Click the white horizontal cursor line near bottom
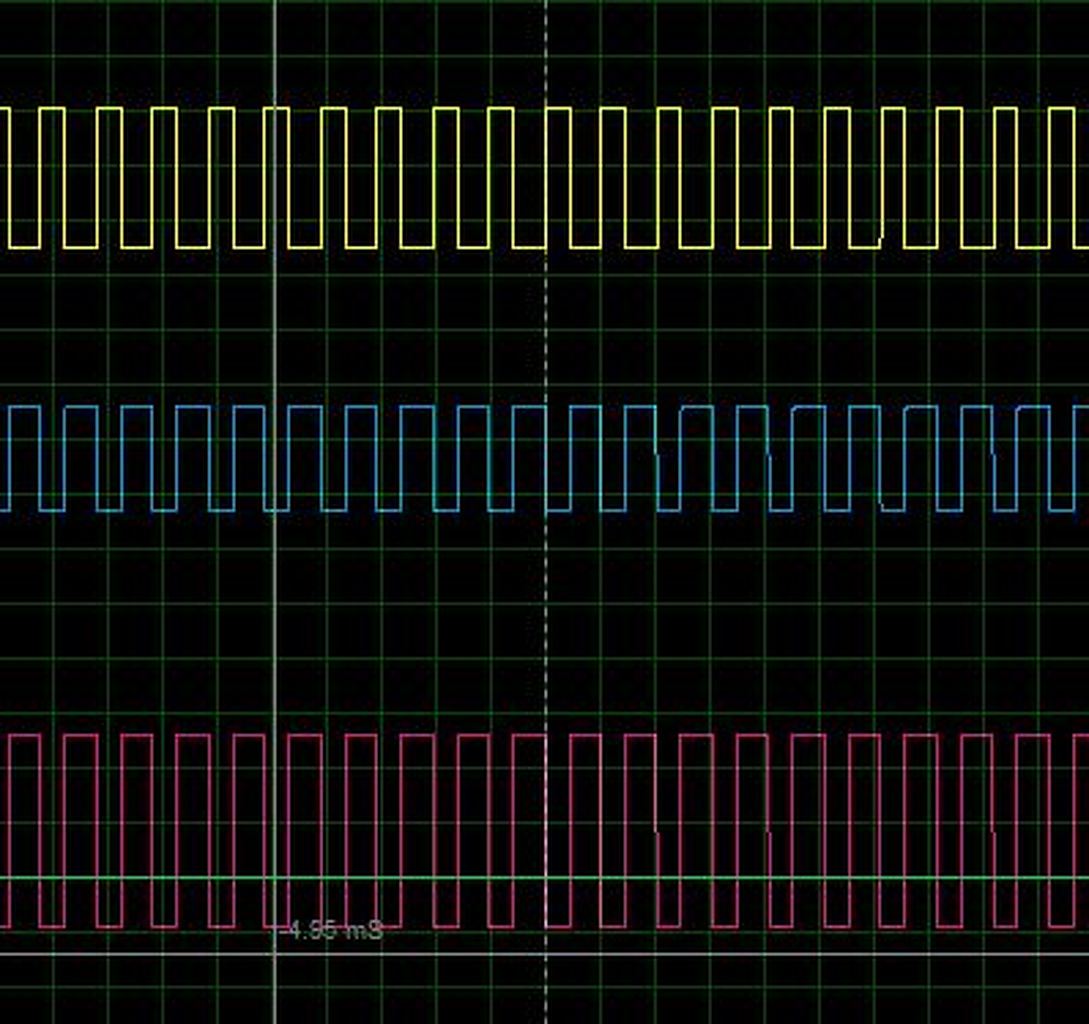Screen dimensions: 1089x1024 click(544, 954)
